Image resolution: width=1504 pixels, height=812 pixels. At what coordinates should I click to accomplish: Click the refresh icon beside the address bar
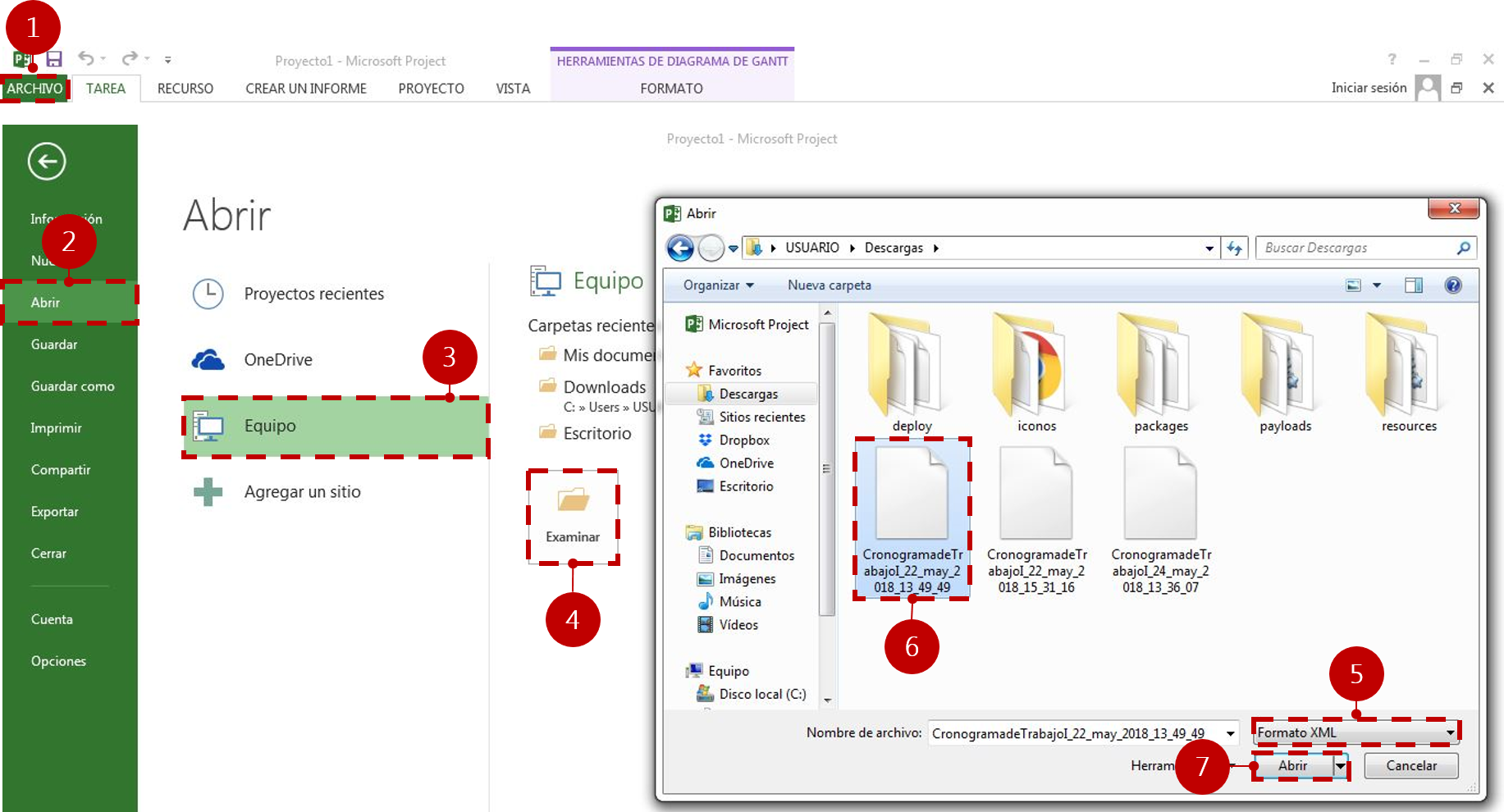tap(1235, 248)
